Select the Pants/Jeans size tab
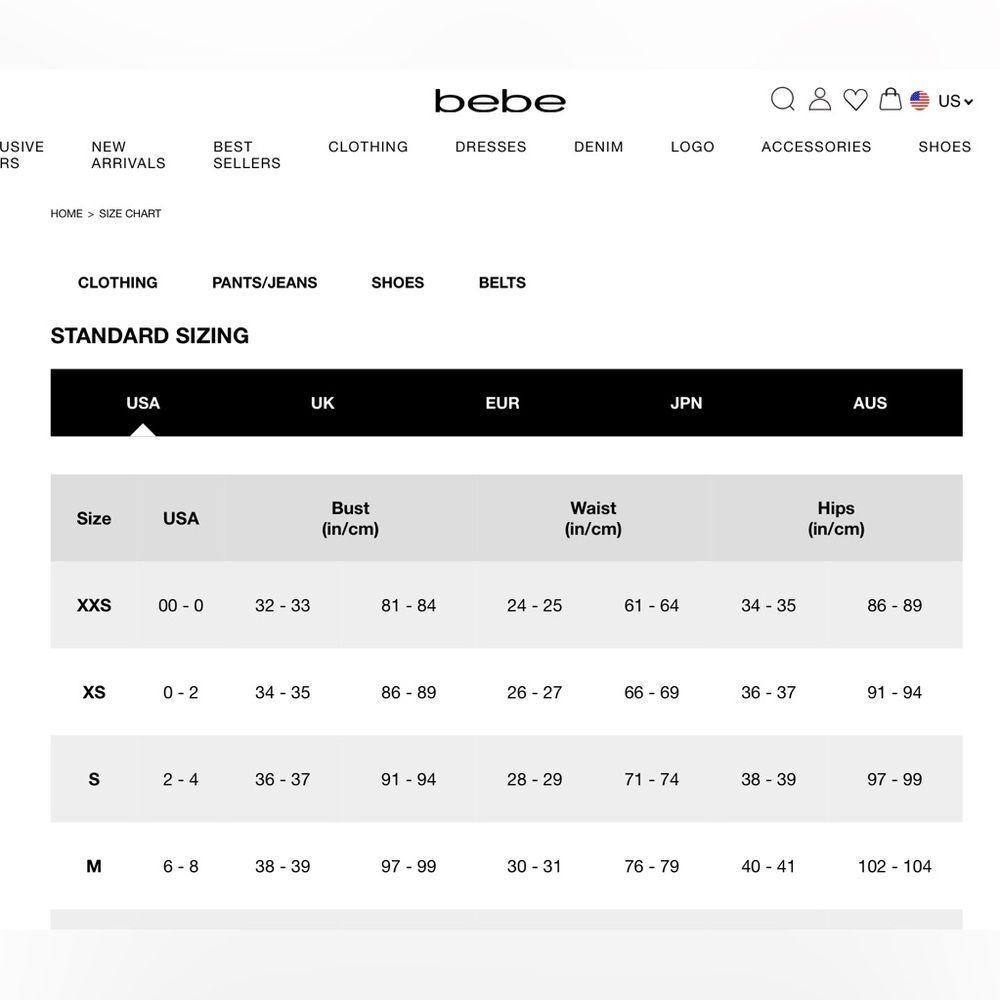 click(265, 283)
